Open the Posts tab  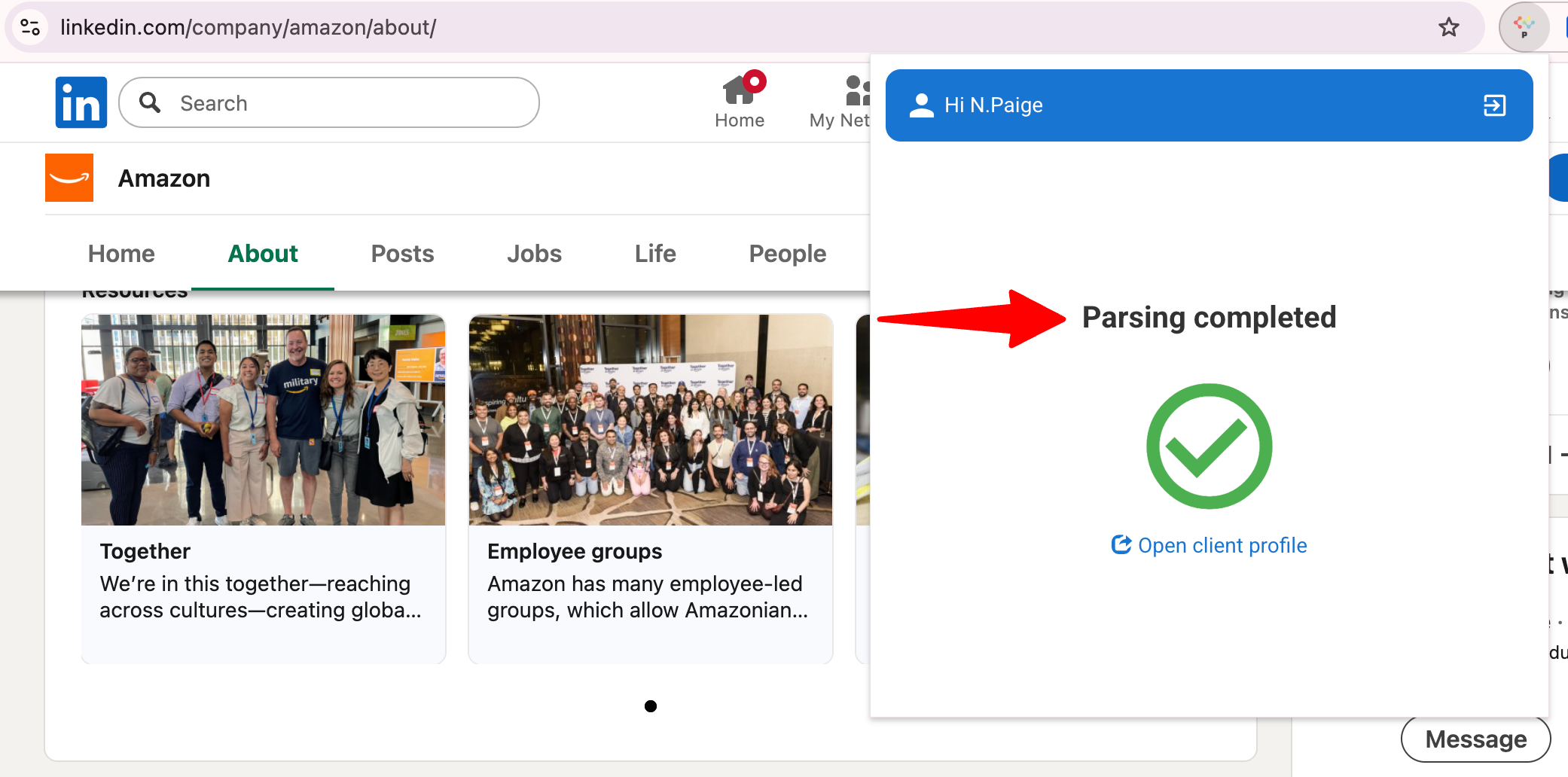coord(402,254)
